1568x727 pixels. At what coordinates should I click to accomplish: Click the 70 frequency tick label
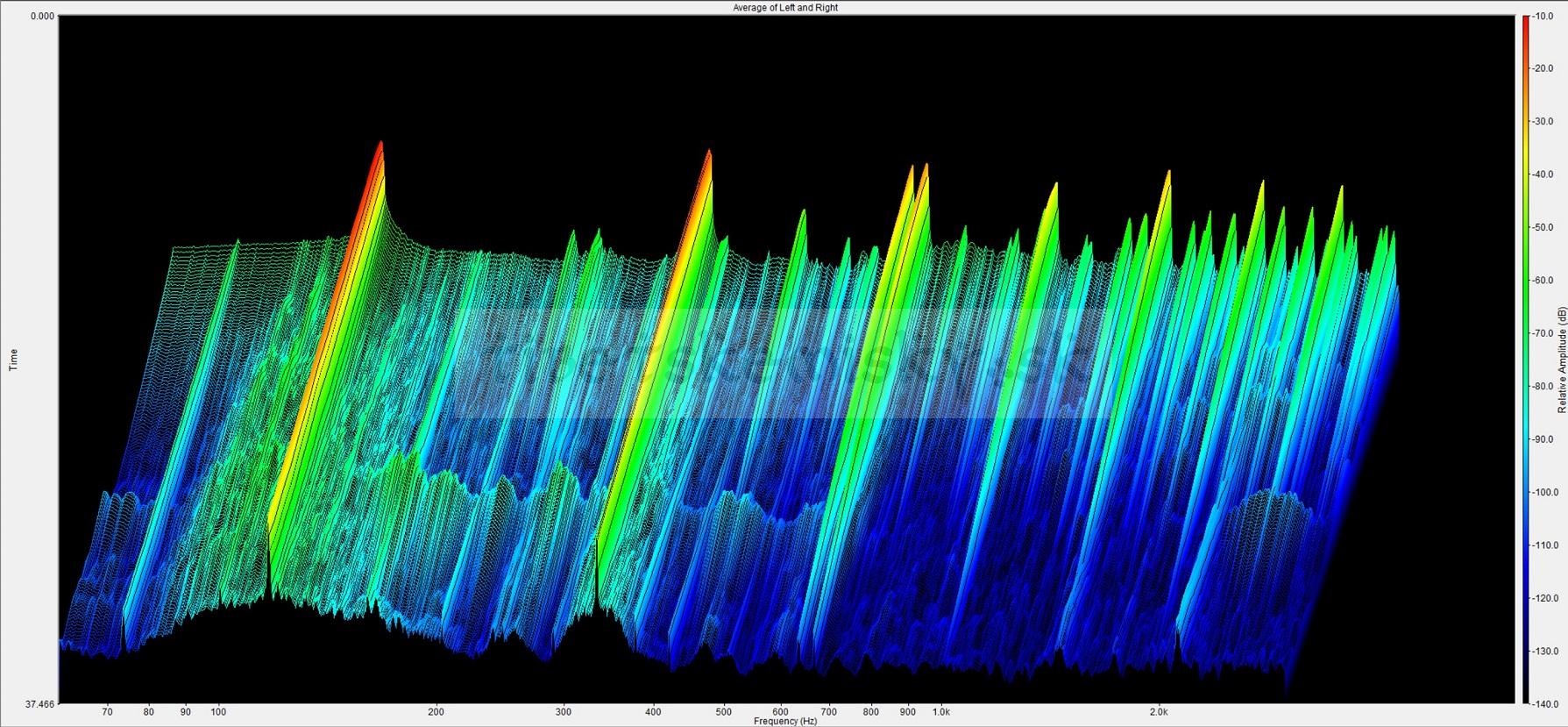[x=108, y=712]
